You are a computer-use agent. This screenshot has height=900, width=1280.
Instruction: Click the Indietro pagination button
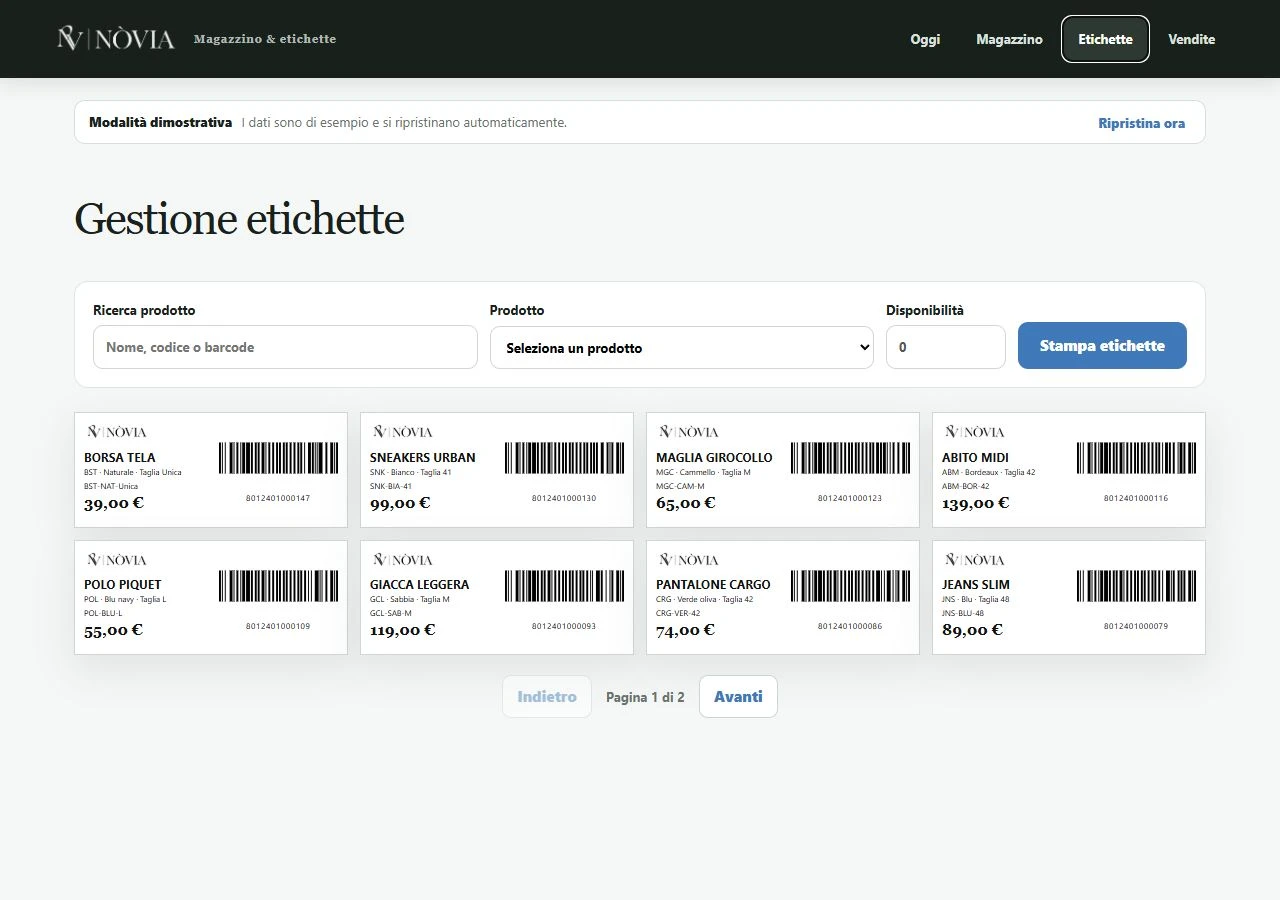click(x=547, y=696)
